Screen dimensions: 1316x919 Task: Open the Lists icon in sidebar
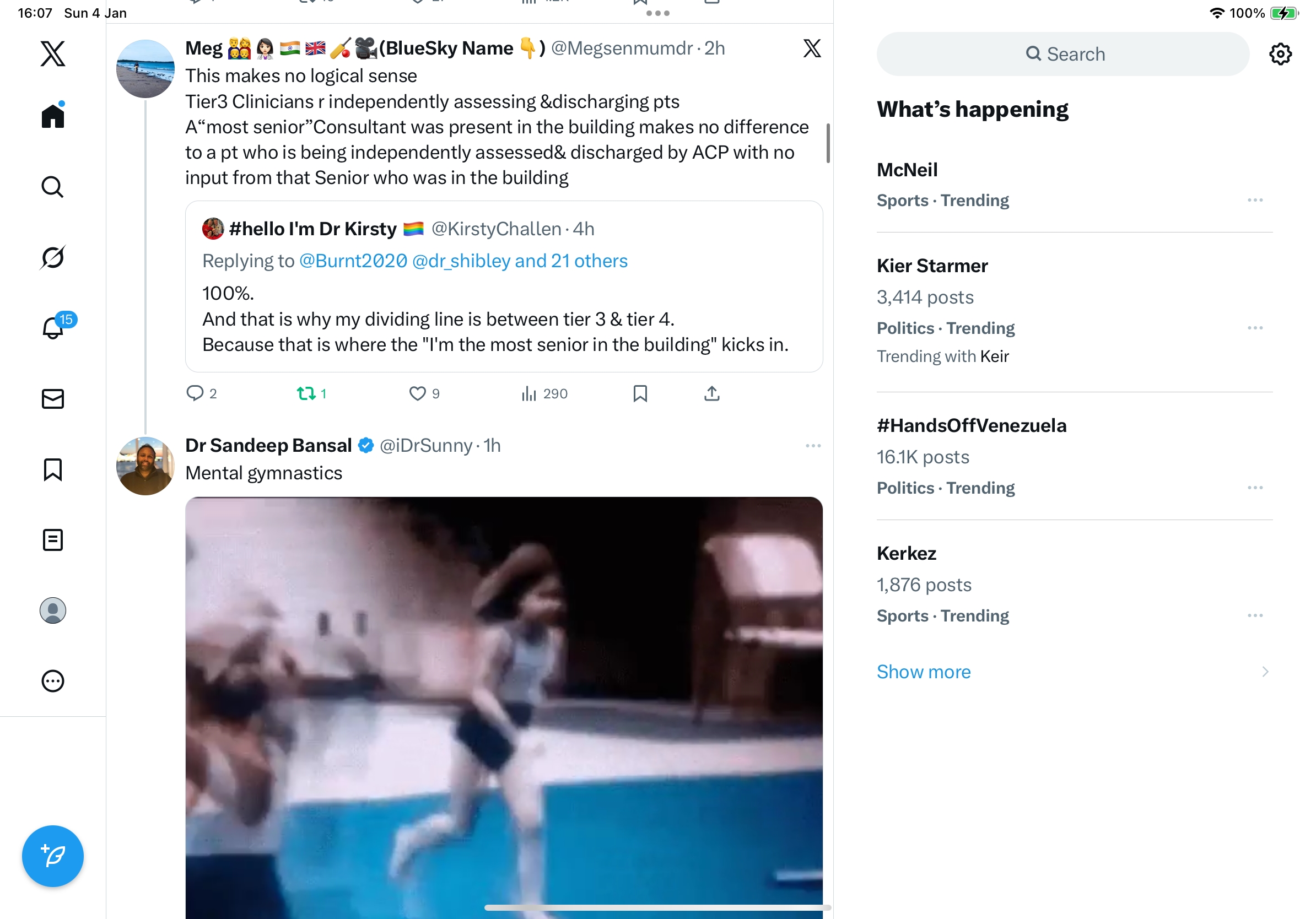[53, 540]
